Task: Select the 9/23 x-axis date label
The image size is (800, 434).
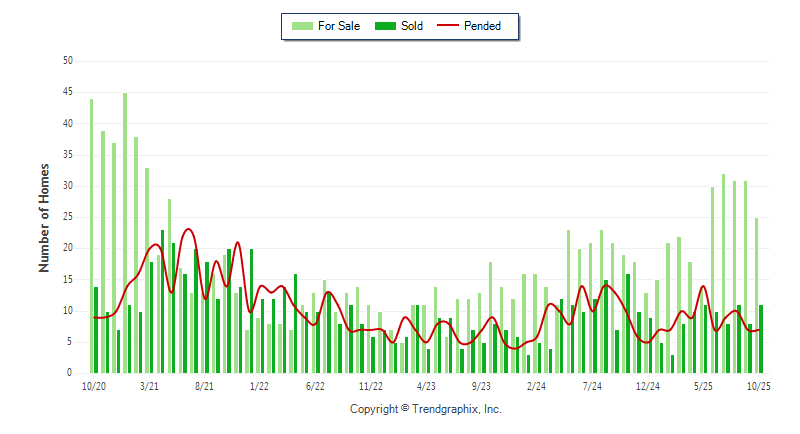Action: point(481,385)
